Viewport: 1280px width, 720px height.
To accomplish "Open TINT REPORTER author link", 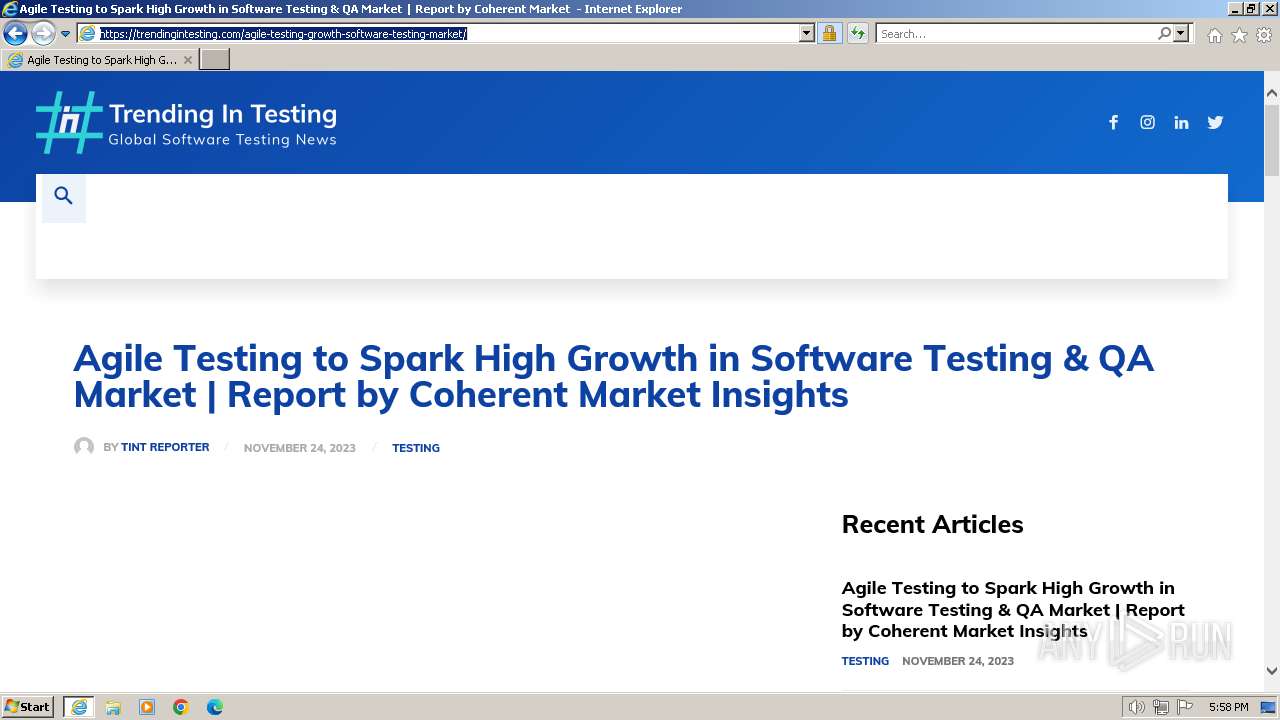I will (165, 447).
